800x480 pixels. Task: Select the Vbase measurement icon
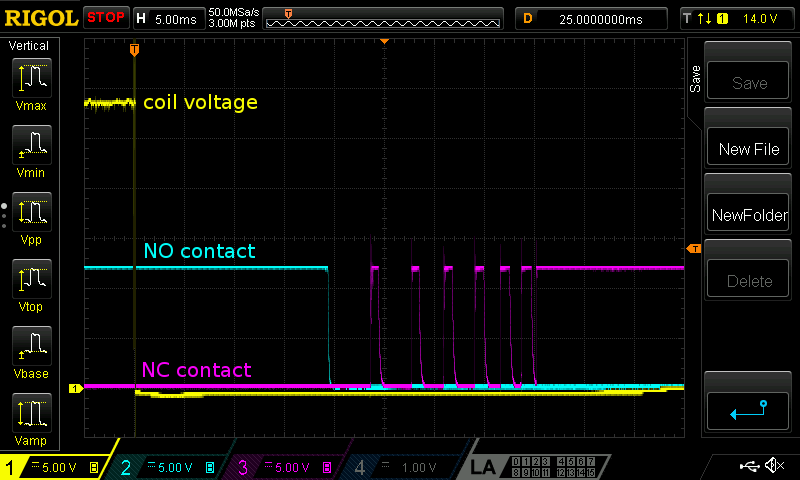32,346
